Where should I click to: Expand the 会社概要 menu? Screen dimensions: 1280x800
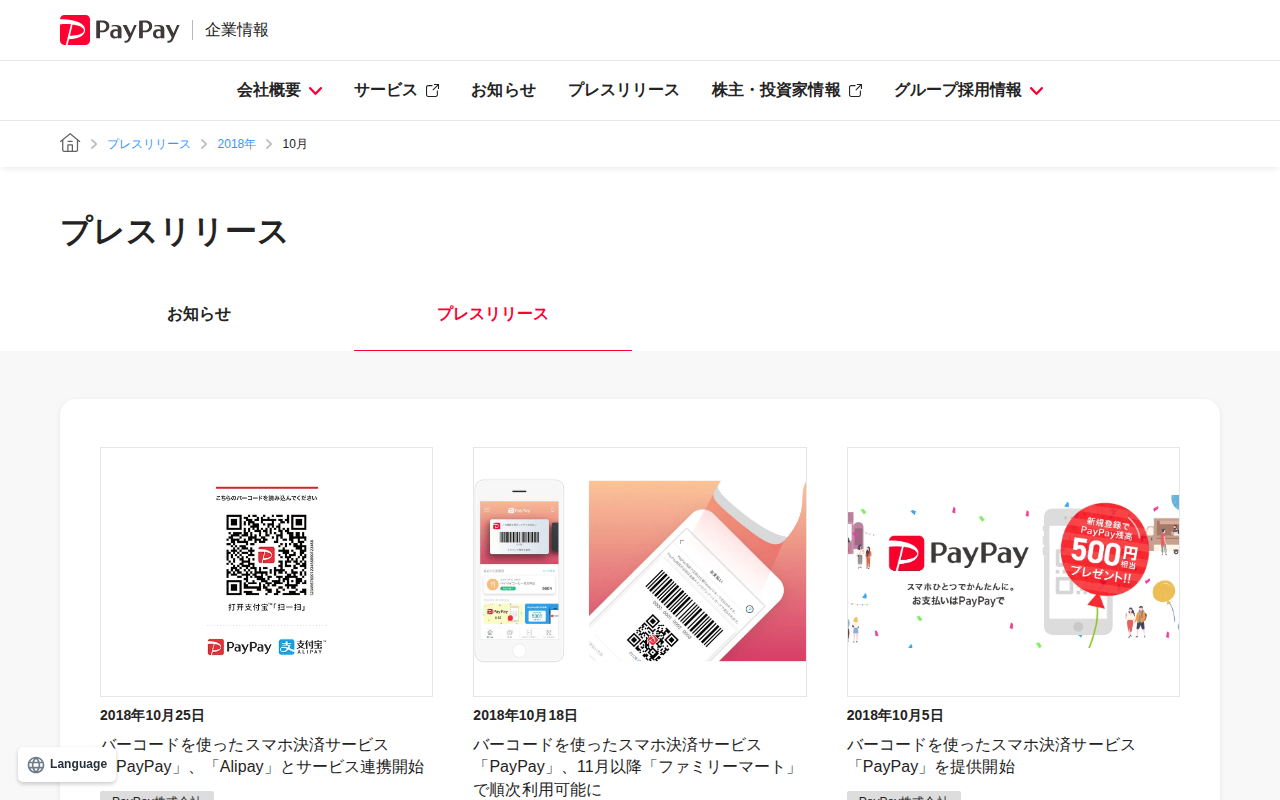click(x=279, y=90)
